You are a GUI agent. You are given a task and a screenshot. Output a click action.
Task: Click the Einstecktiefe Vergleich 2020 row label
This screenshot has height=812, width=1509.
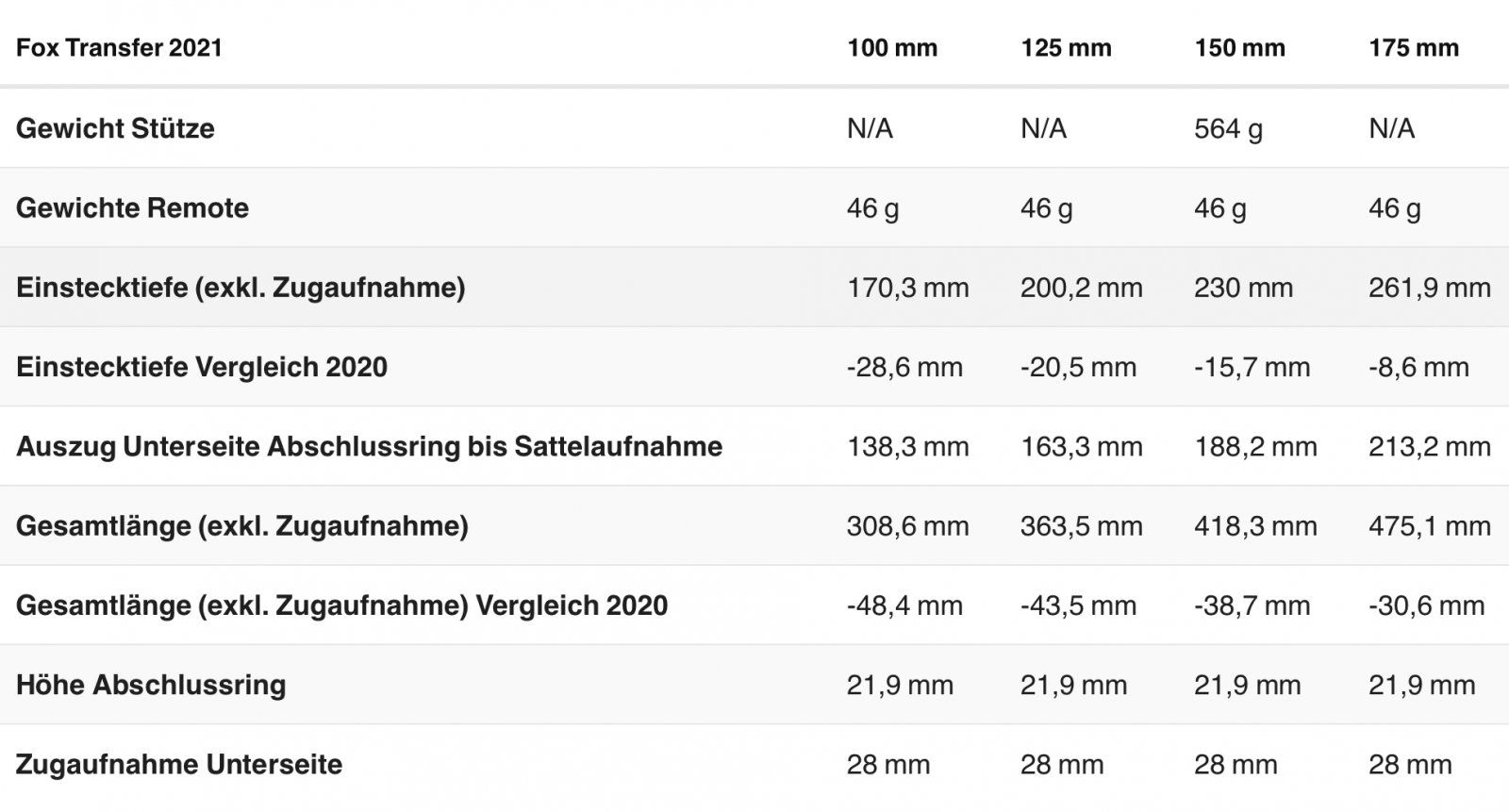point(202,367)
